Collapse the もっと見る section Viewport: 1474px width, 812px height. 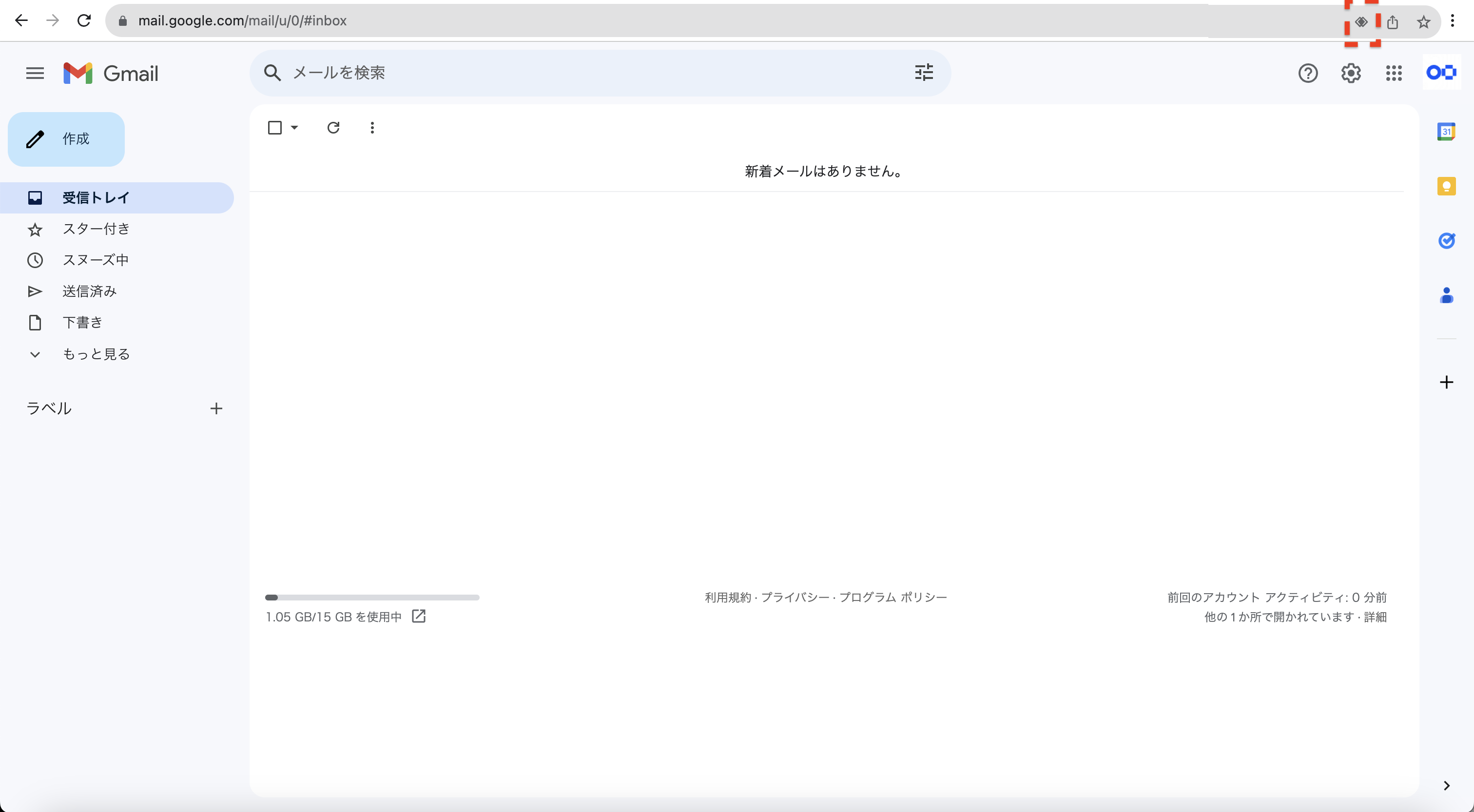pyautogui.click(x=35, y=354)
